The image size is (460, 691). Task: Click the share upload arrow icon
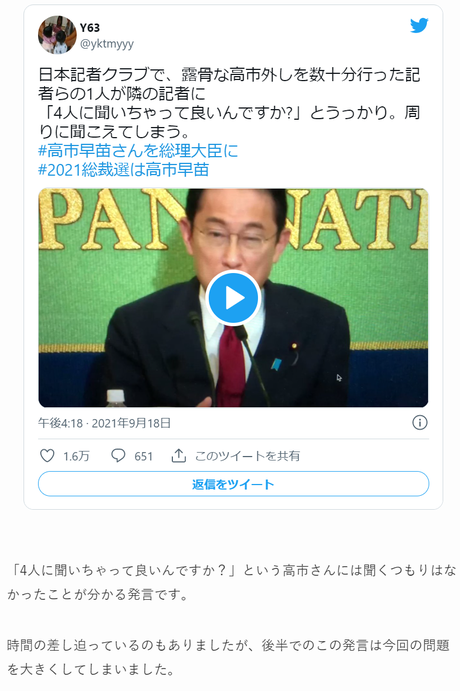point(178,455)
